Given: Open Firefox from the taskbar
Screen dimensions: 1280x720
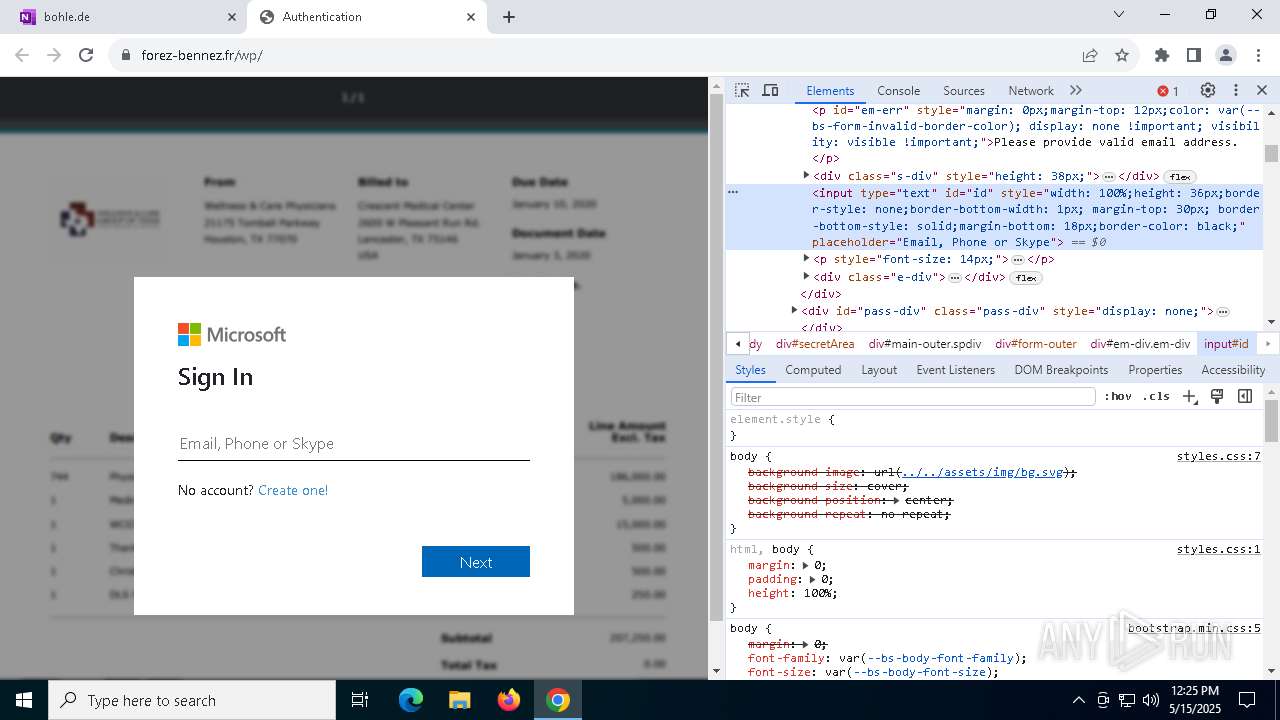Looking at the screenshot, I should click(x=509, y=700).
